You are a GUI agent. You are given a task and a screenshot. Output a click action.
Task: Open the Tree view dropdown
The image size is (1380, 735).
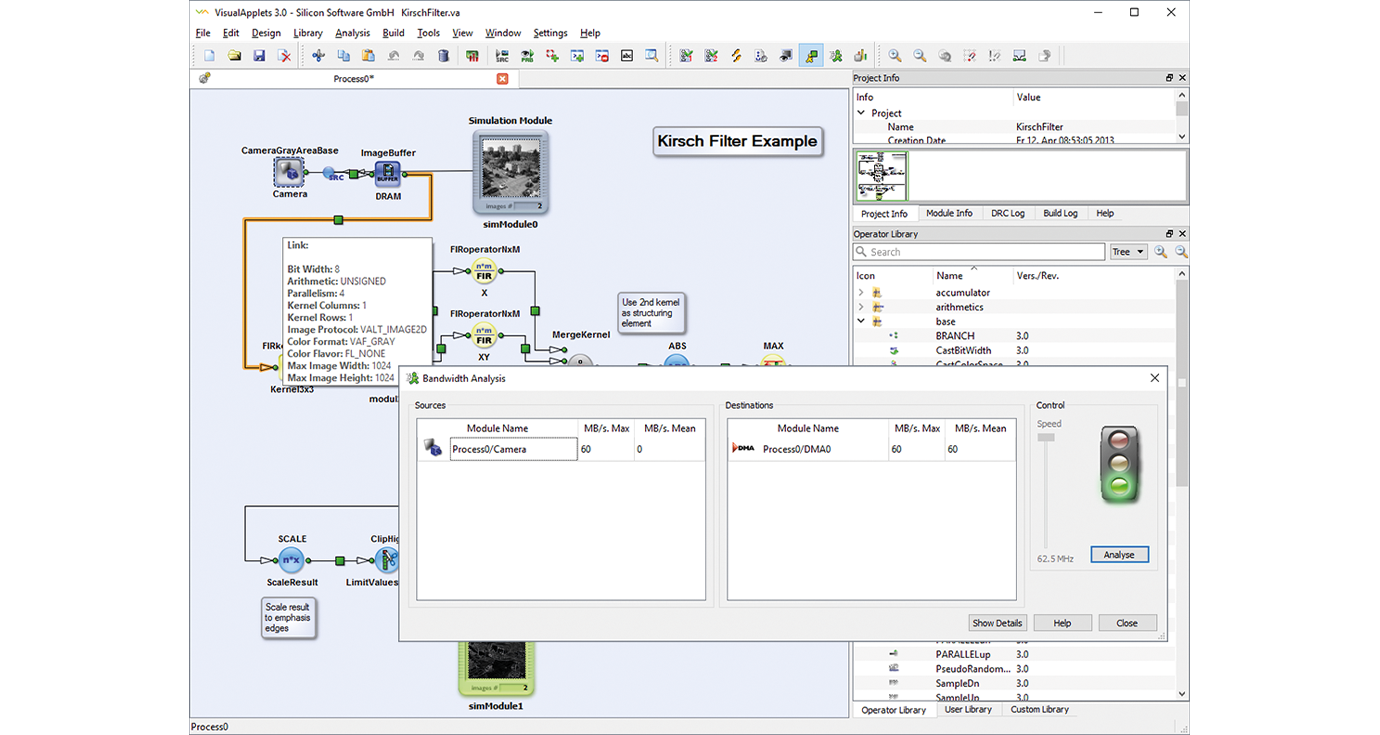(x=1128, y=252)
